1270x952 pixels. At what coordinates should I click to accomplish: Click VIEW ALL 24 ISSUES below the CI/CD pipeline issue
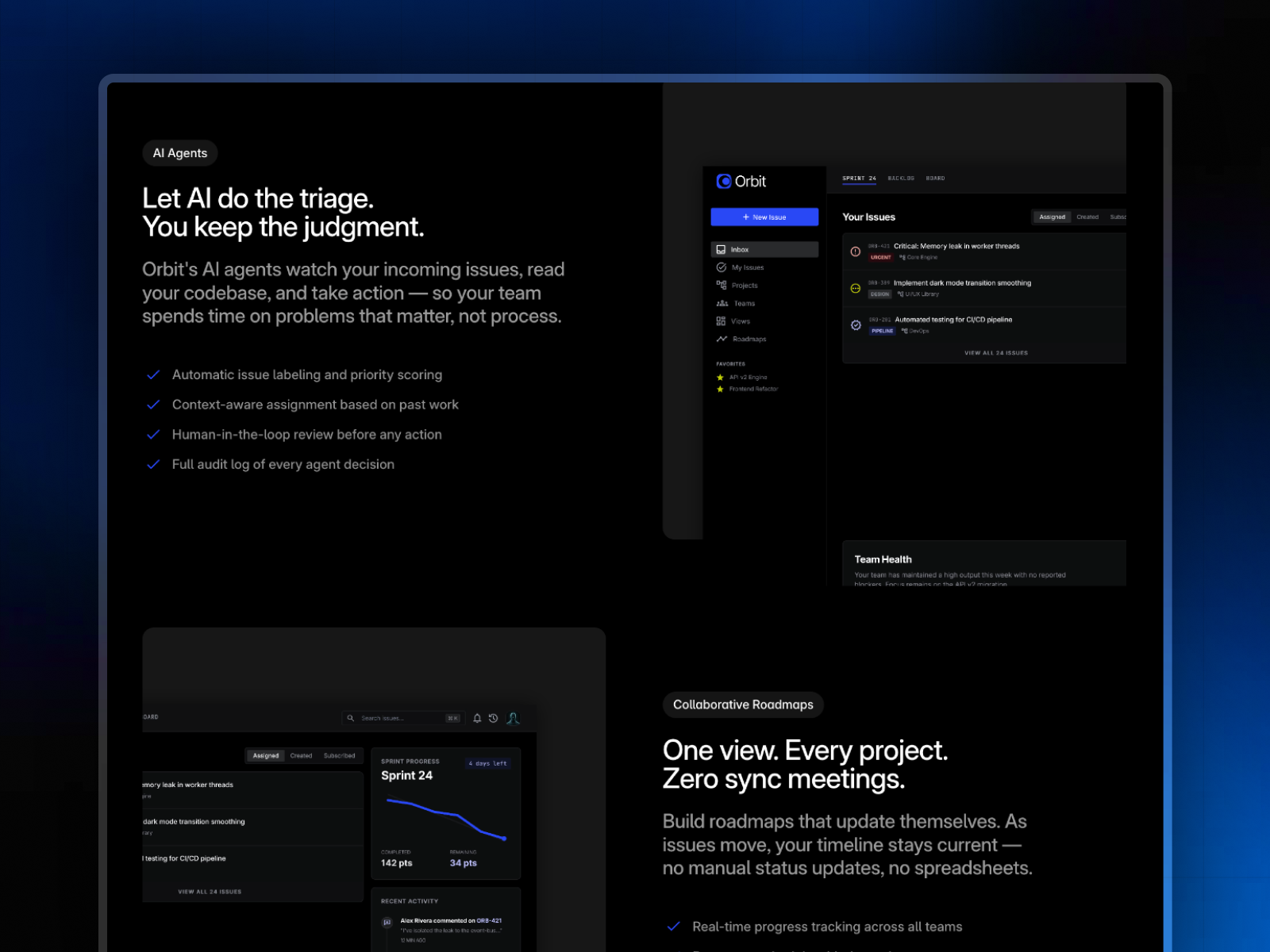point(995,353)
